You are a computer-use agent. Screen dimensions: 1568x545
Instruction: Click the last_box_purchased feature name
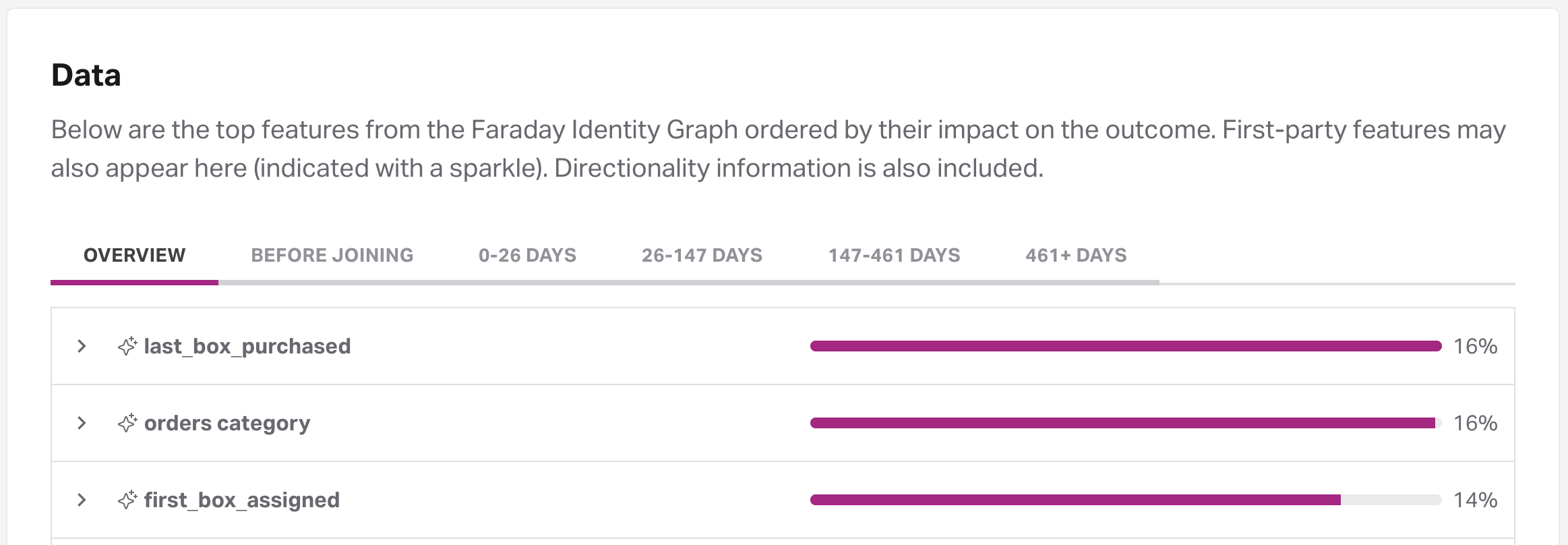pyautogui.click(x=247, y=346)
